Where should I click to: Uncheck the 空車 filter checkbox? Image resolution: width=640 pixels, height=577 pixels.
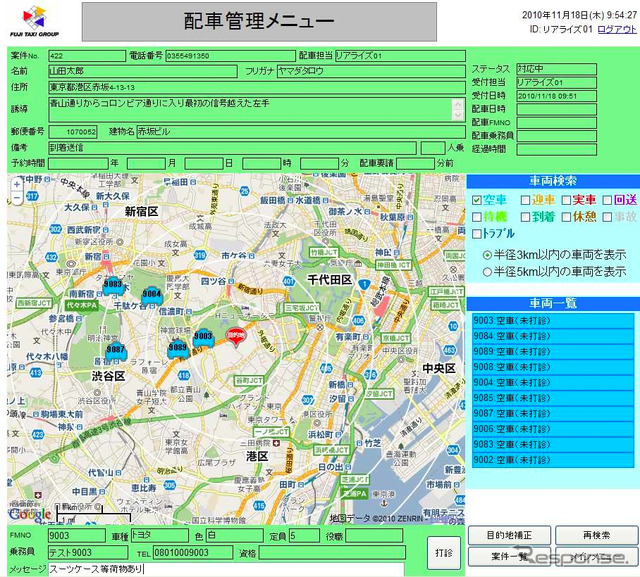[x=477, y=200]
